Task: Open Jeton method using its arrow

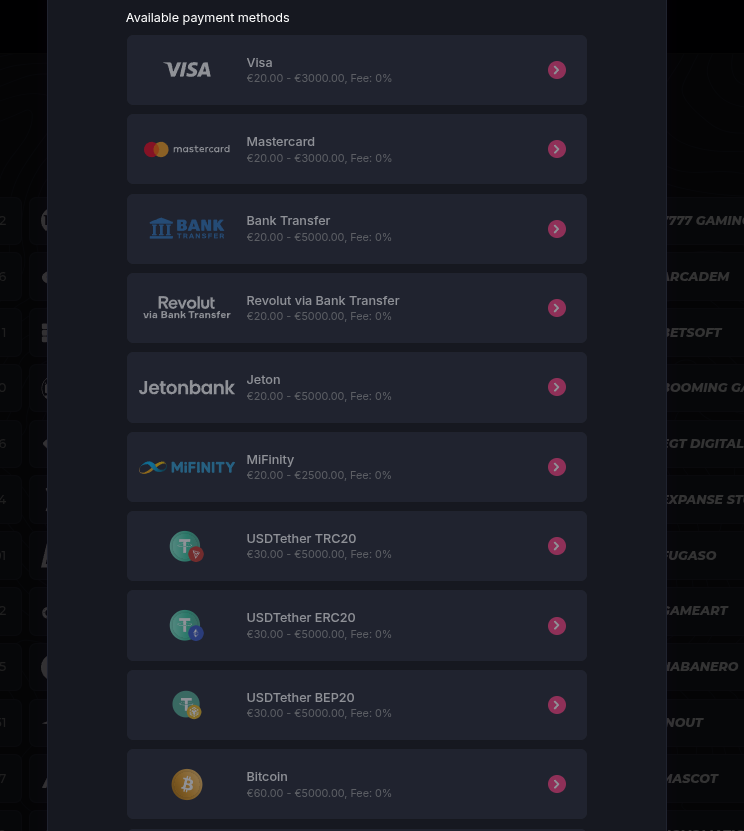Action: pos(557,387)
